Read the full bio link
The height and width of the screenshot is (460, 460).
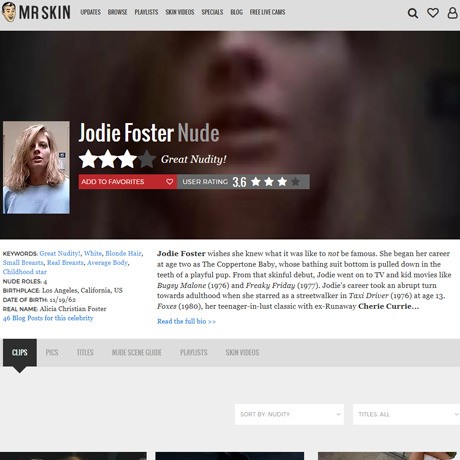tap(186, 321)
